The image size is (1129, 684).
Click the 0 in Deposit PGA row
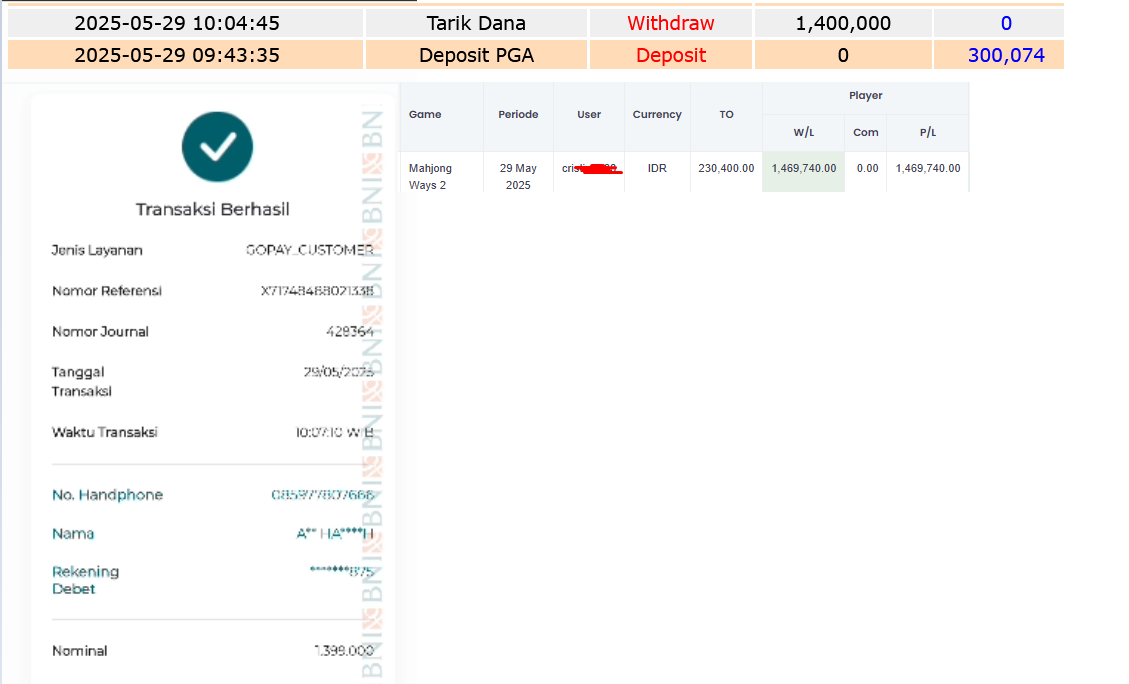pos(843,55)
